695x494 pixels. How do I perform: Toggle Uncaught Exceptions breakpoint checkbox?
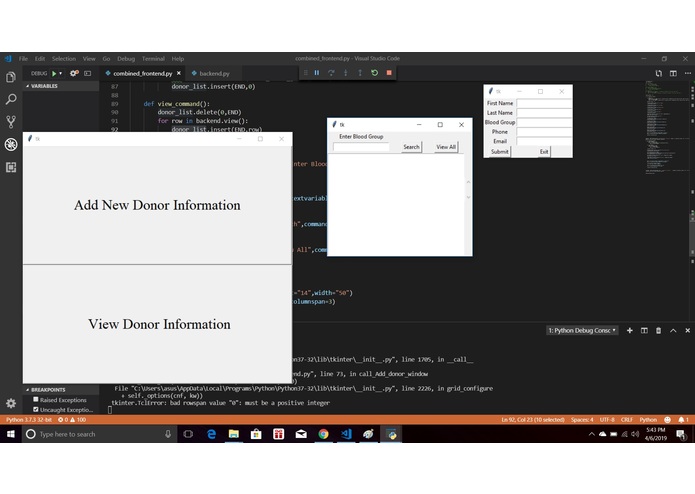point(36,409)
